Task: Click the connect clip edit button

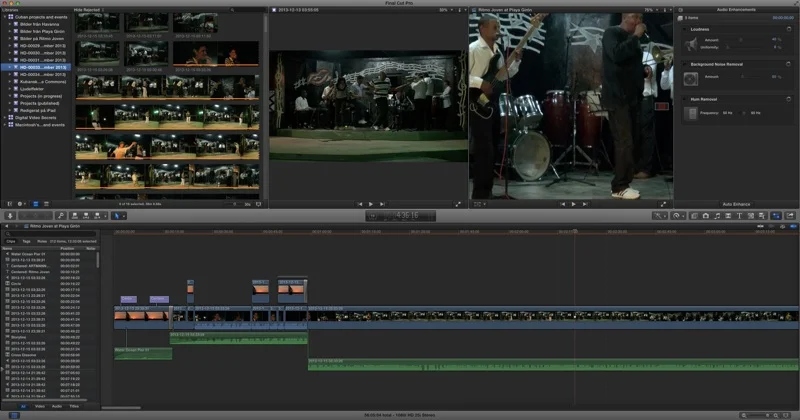Action: 75,216
